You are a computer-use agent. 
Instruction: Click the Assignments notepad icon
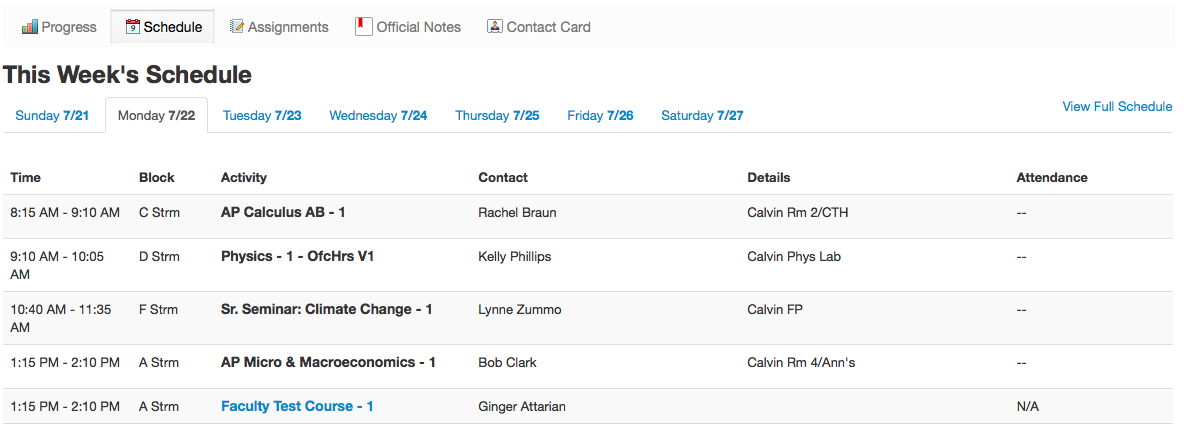point(237,27)
